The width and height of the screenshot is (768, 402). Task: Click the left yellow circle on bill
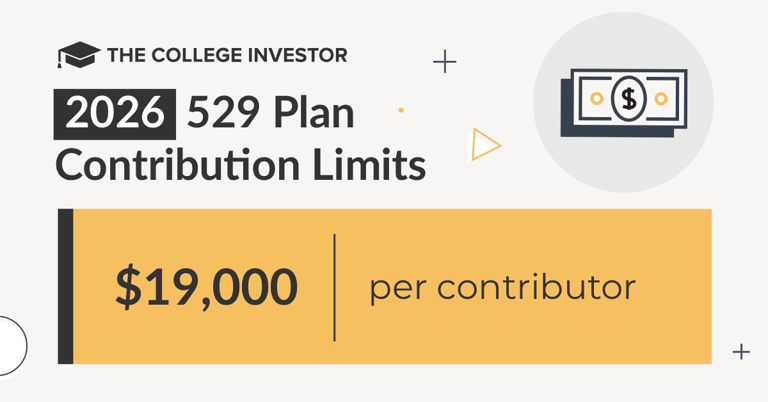(597, 98)
